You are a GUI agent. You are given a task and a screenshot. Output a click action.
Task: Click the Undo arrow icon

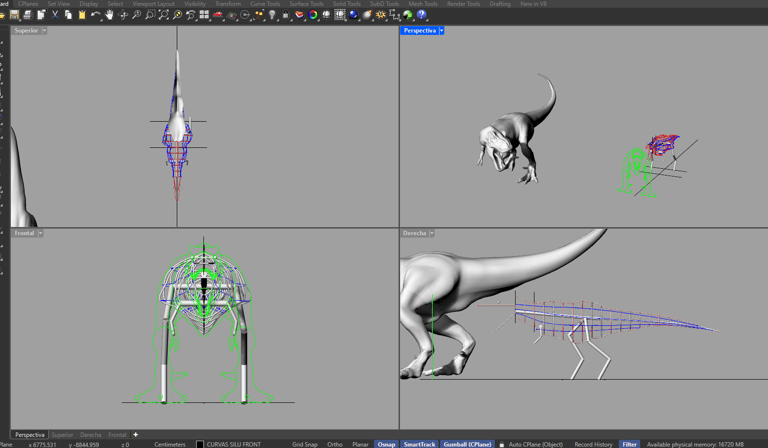95,15
